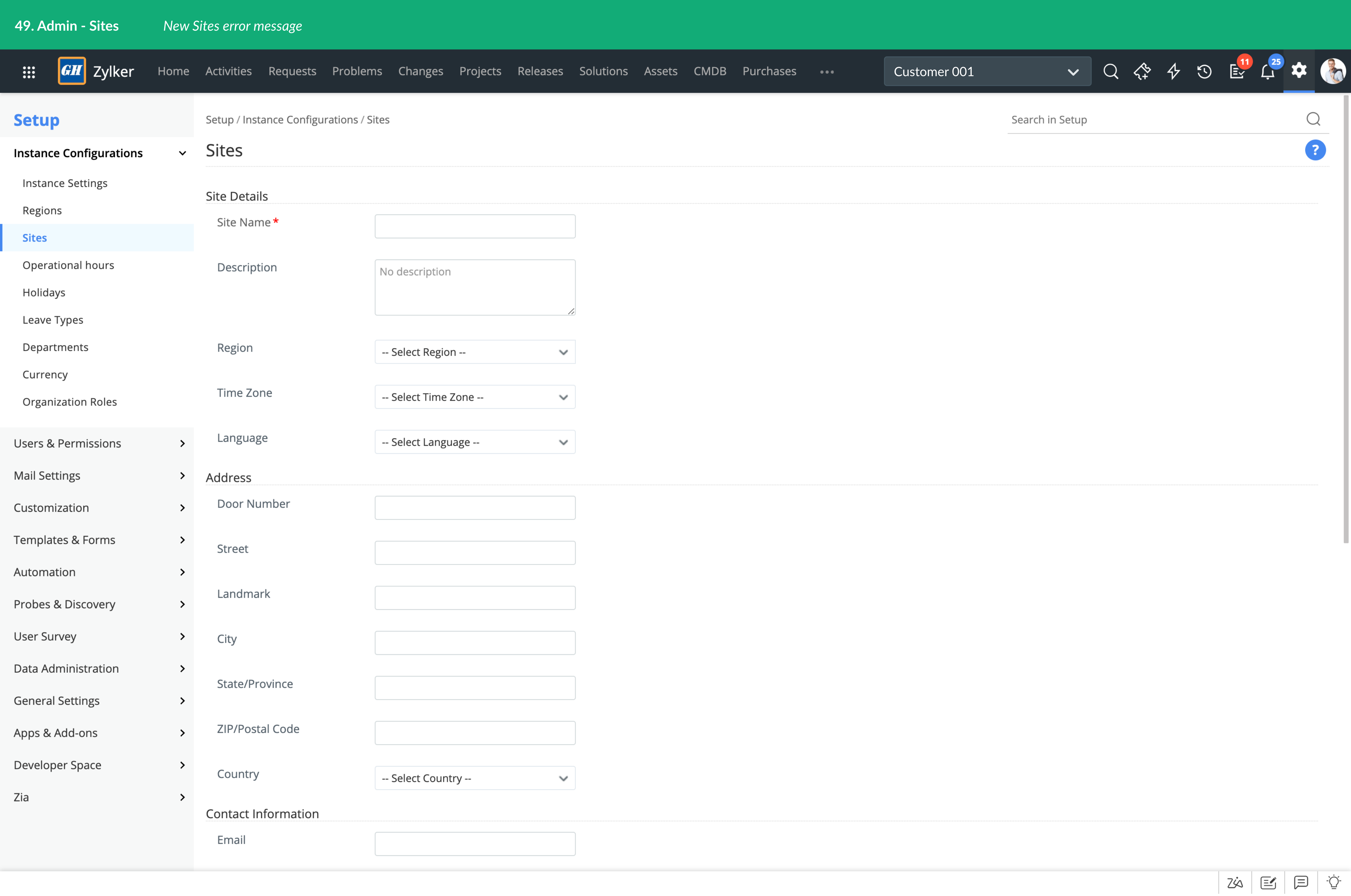Open the Purchases module
The image size is (1351, 896).
point(769,71)
